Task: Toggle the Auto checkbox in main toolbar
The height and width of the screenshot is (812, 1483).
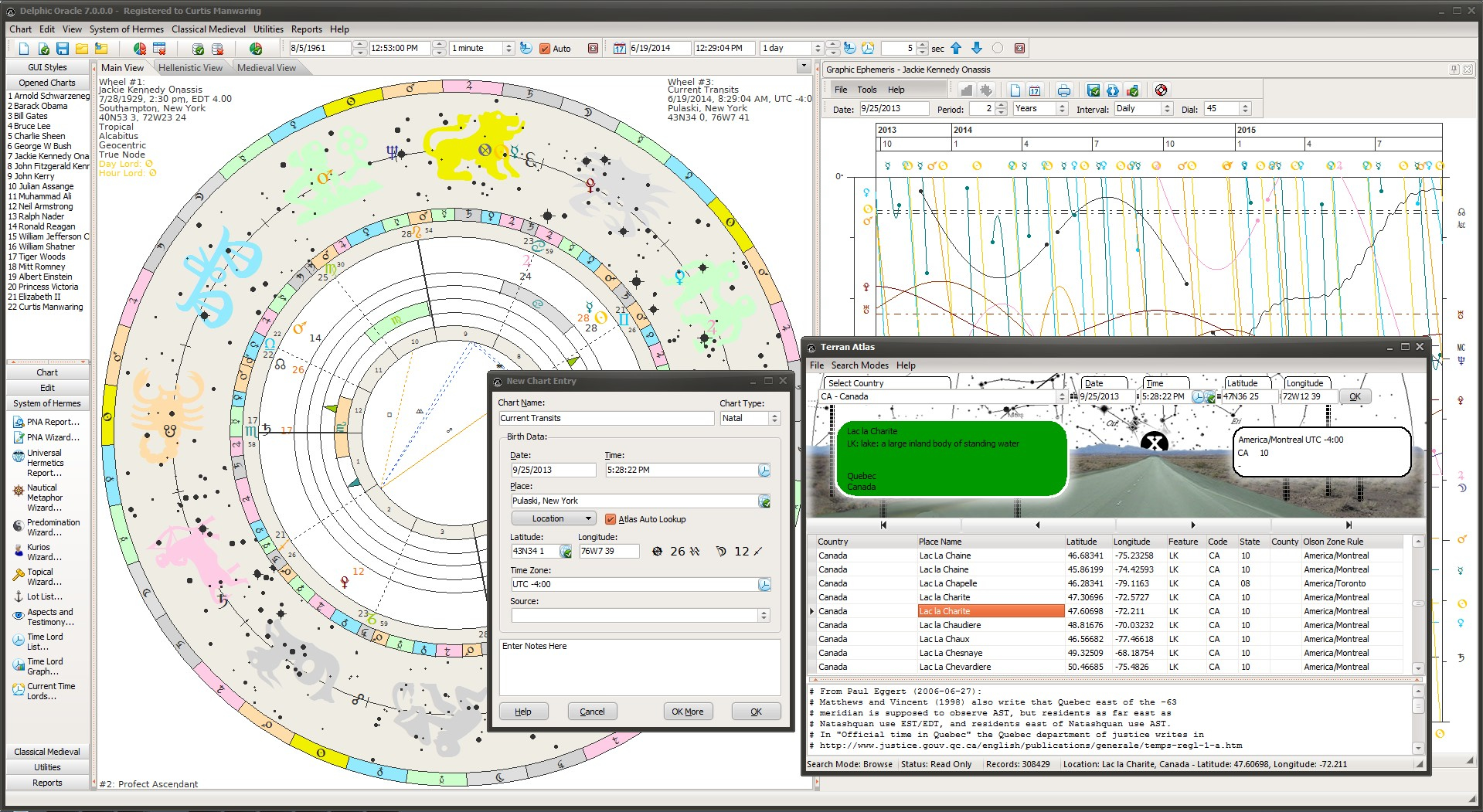Action: tap(545, 49)
